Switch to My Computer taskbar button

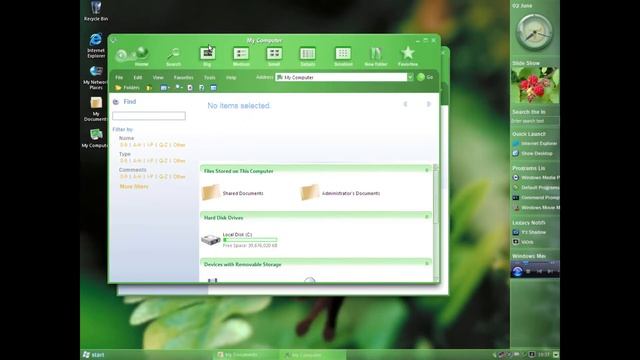[x=312, y=355]
